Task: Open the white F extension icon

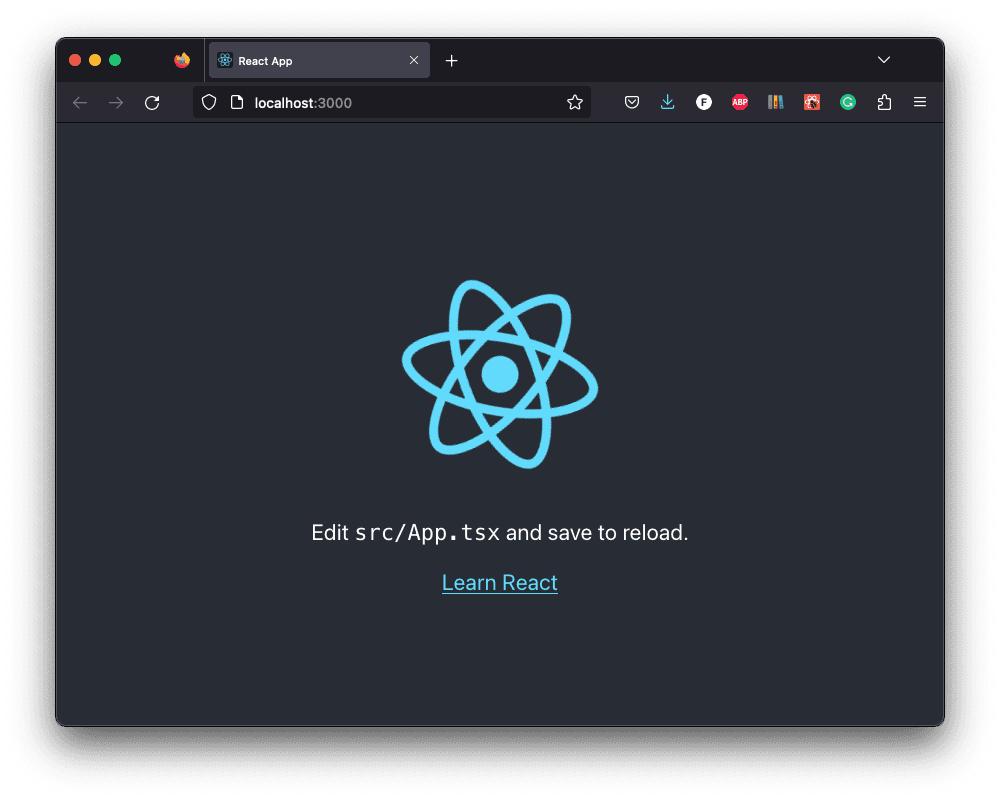Action: pyautogui.click(x=703, y=102)
